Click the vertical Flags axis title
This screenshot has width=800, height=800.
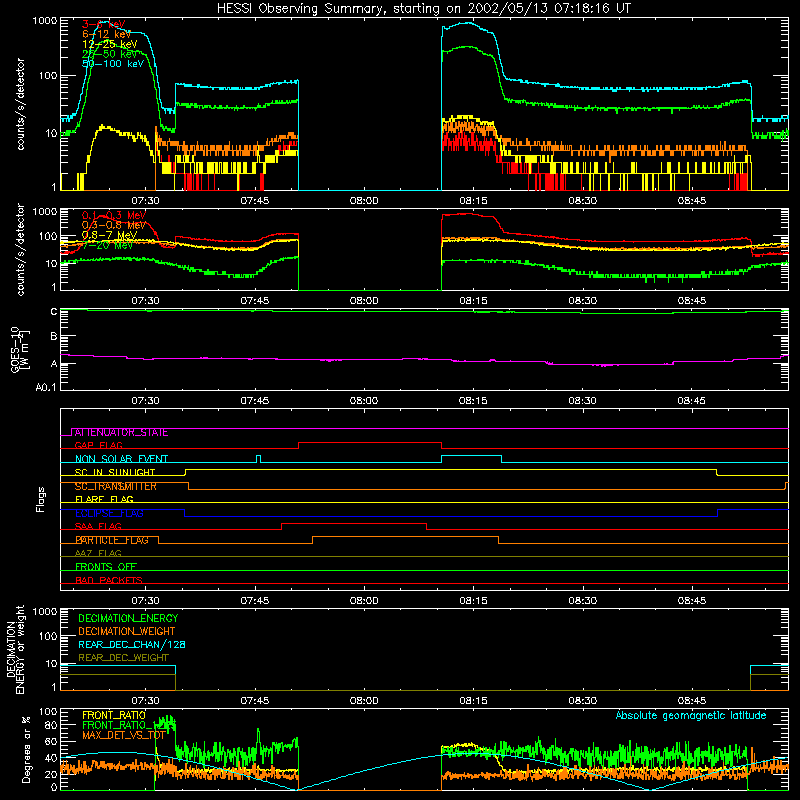[x=41, y=499]
